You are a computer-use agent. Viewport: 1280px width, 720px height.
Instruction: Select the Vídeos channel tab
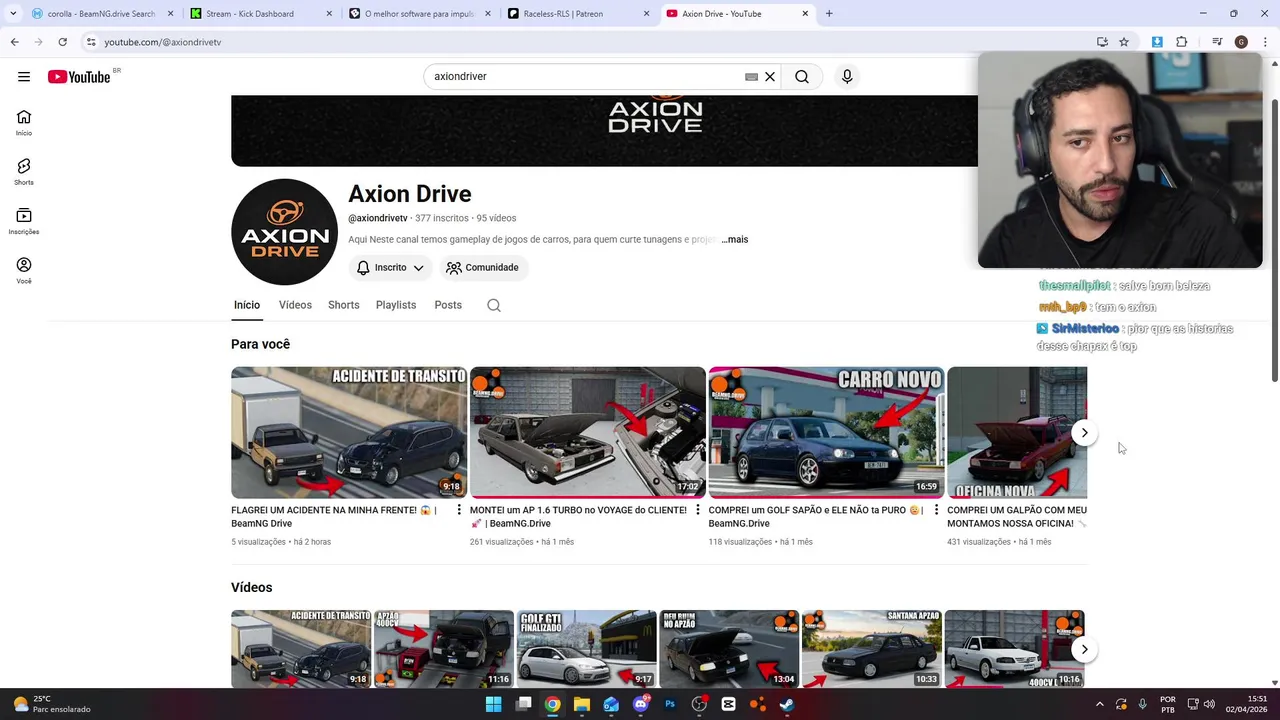coord(295,305)
